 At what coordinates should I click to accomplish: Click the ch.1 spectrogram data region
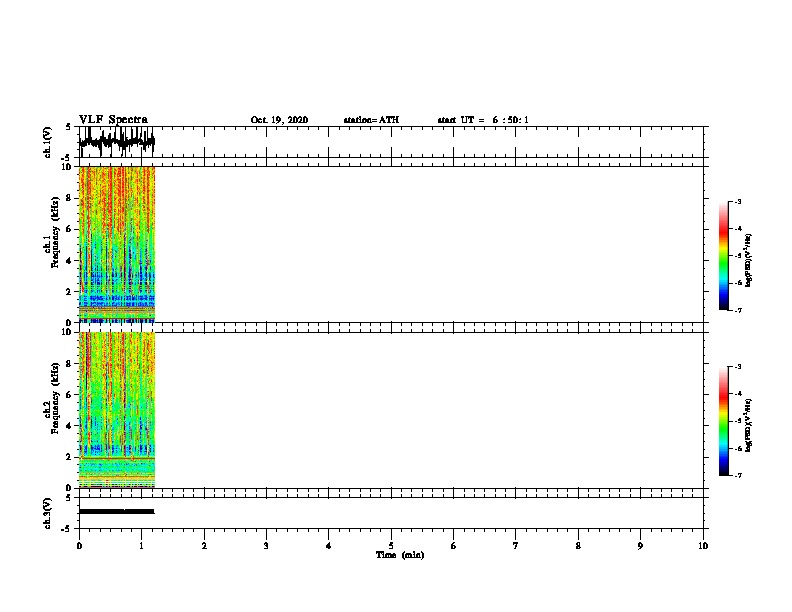tap(117, 244)
